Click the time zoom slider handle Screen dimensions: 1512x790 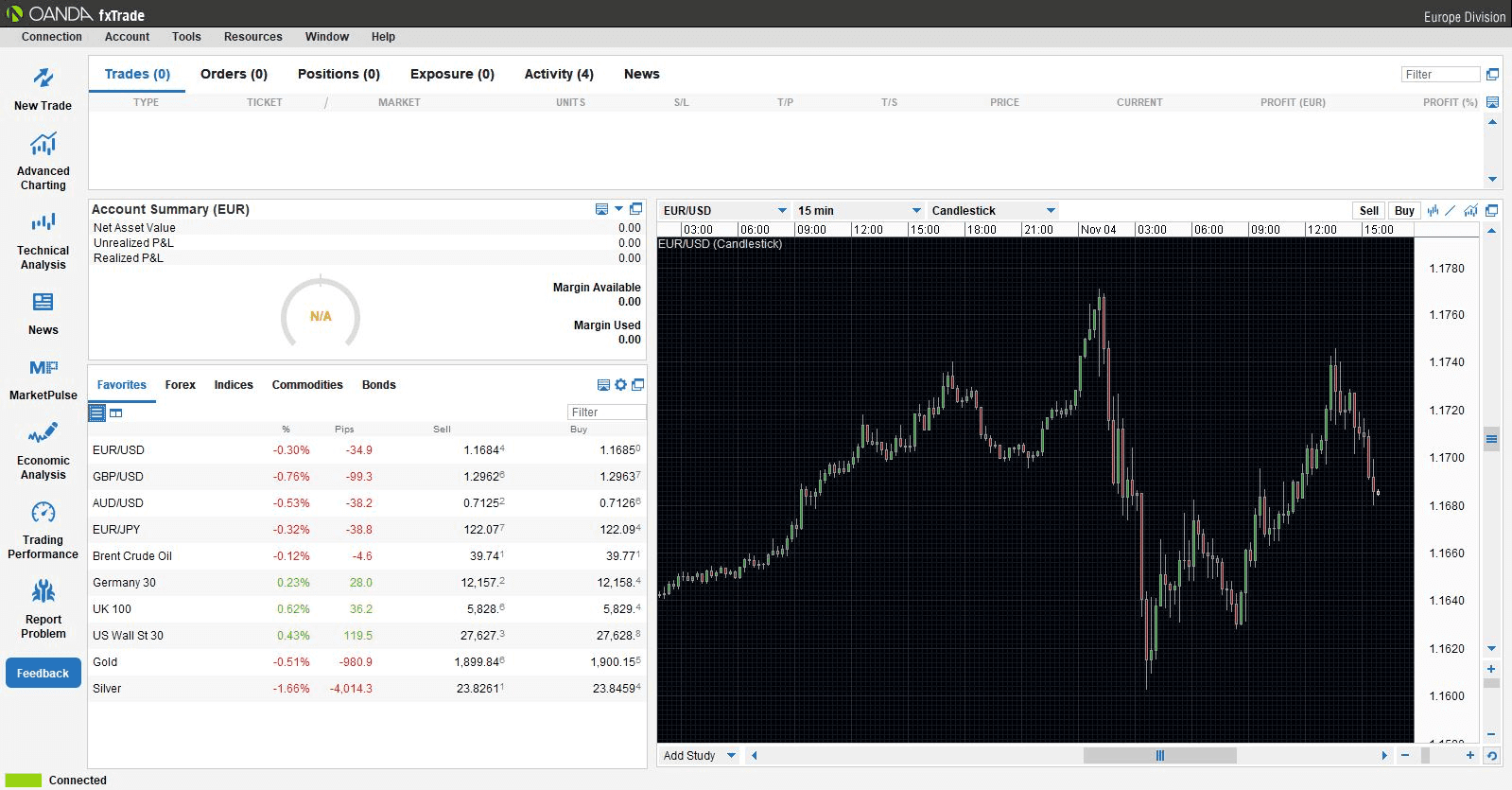tap(1426, 755)
